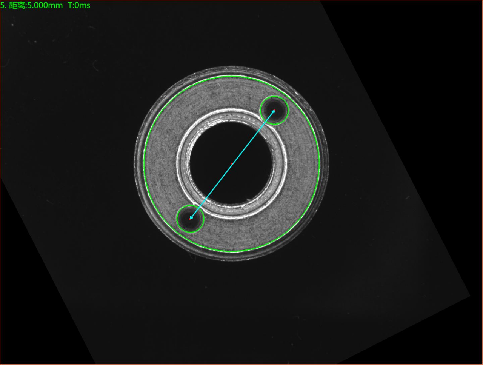Click the red center point of the part

click(x=232, y=163)
